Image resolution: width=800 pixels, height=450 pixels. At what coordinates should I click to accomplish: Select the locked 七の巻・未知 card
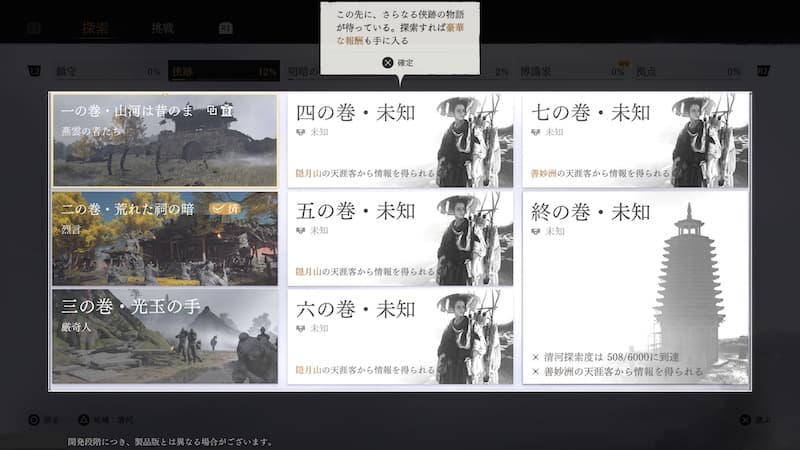click(635, 140)
